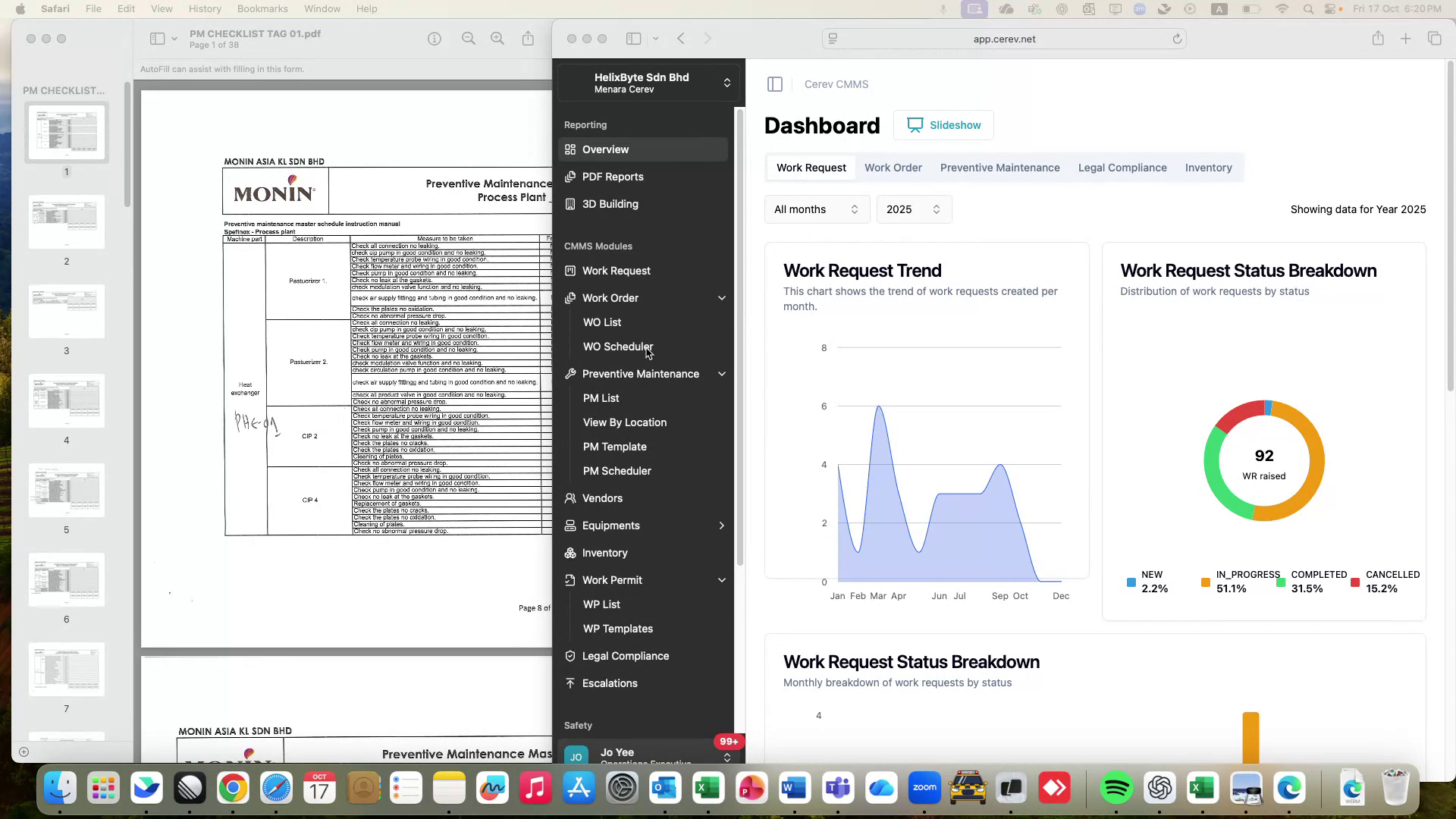1456x819 pixels.
Task: Open the Vendors module
Action: 602,498
